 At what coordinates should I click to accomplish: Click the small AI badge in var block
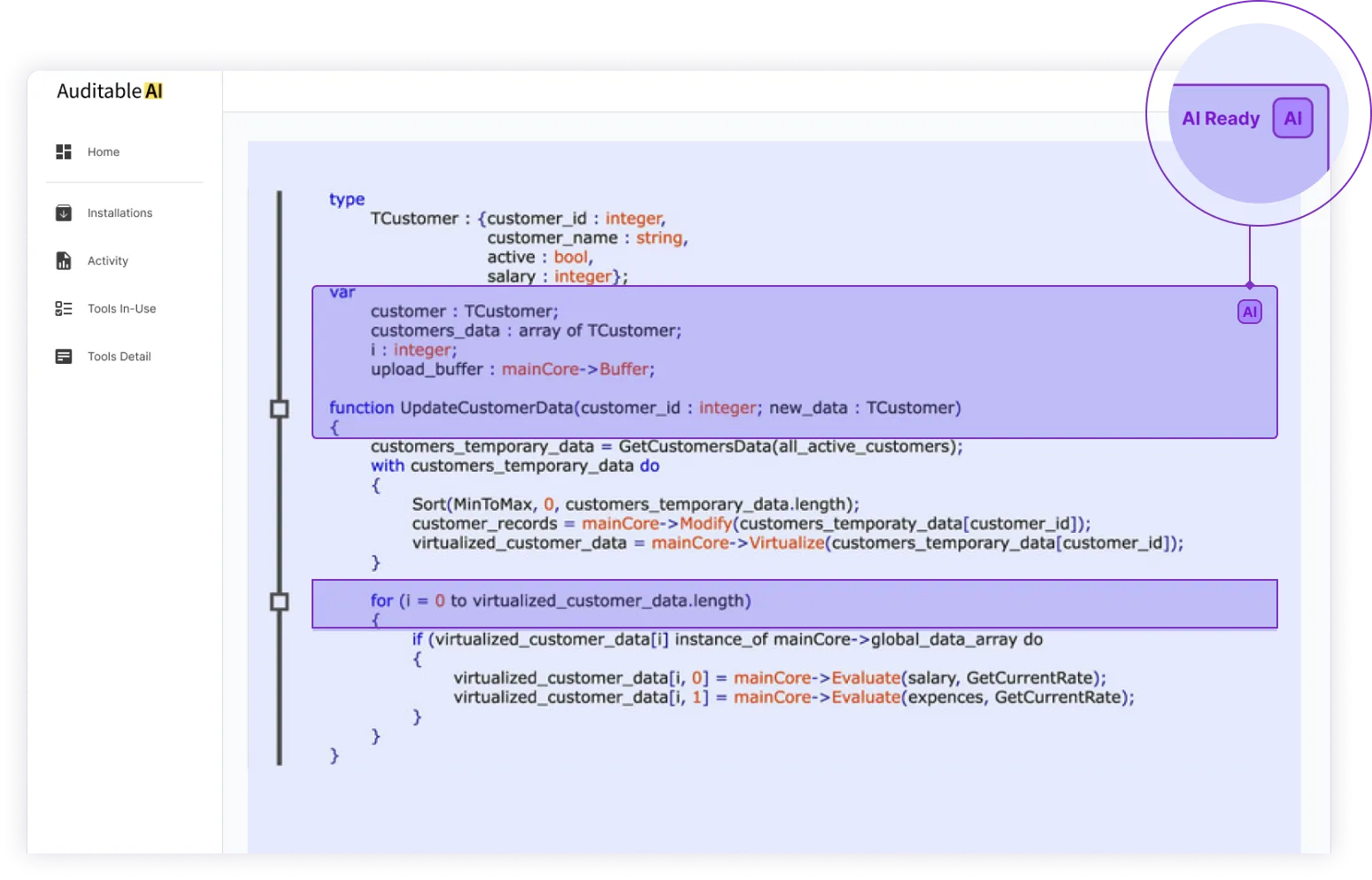pos(1249,312)
